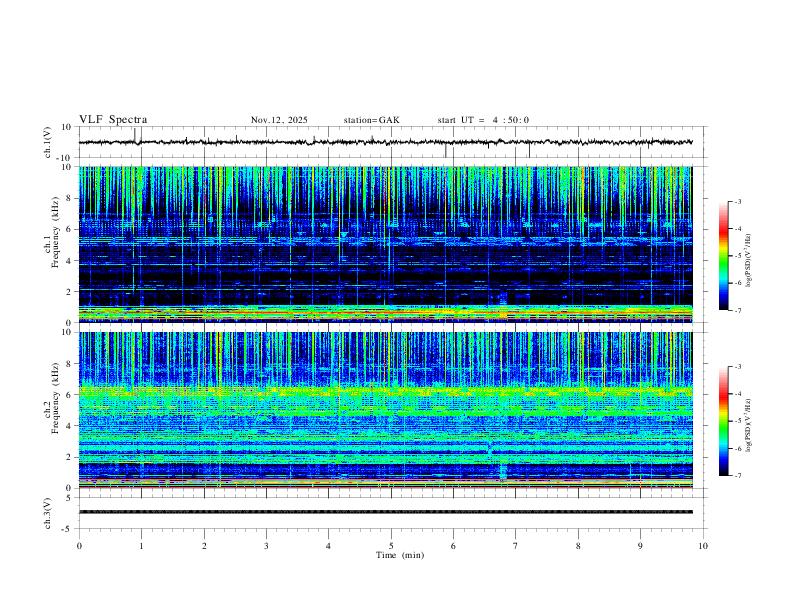Click the 'Time (min)' axis label
792x612 pixels.
(x=400, y=555)
